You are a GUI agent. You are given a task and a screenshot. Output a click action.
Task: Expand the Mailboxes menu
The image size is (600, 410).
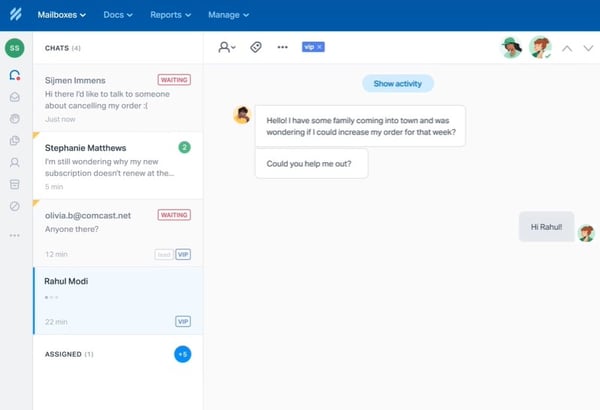61,15
